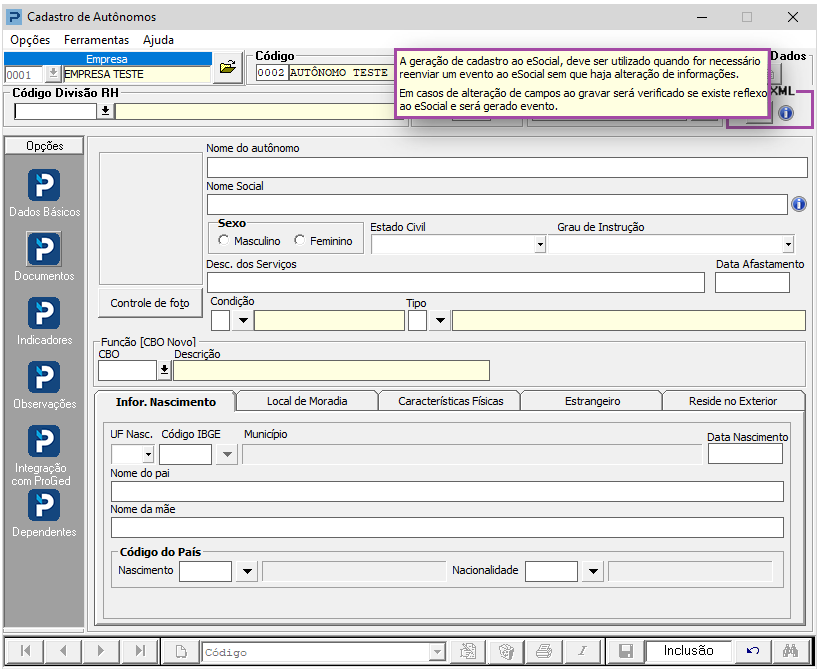Select the Feminino radio button
The width and height of the screenshot is (821, 669).
(x=299, y=240)
